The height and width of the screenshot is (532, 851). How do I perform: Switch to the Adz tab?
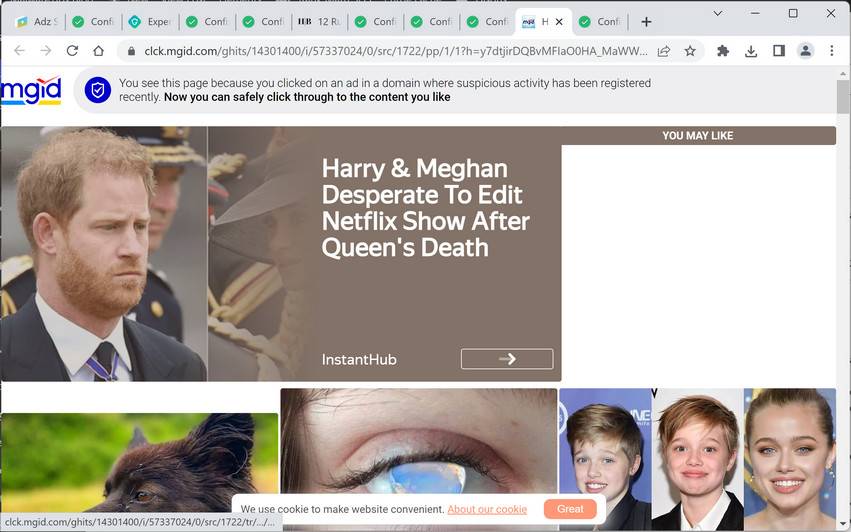[x=36, y=22]
